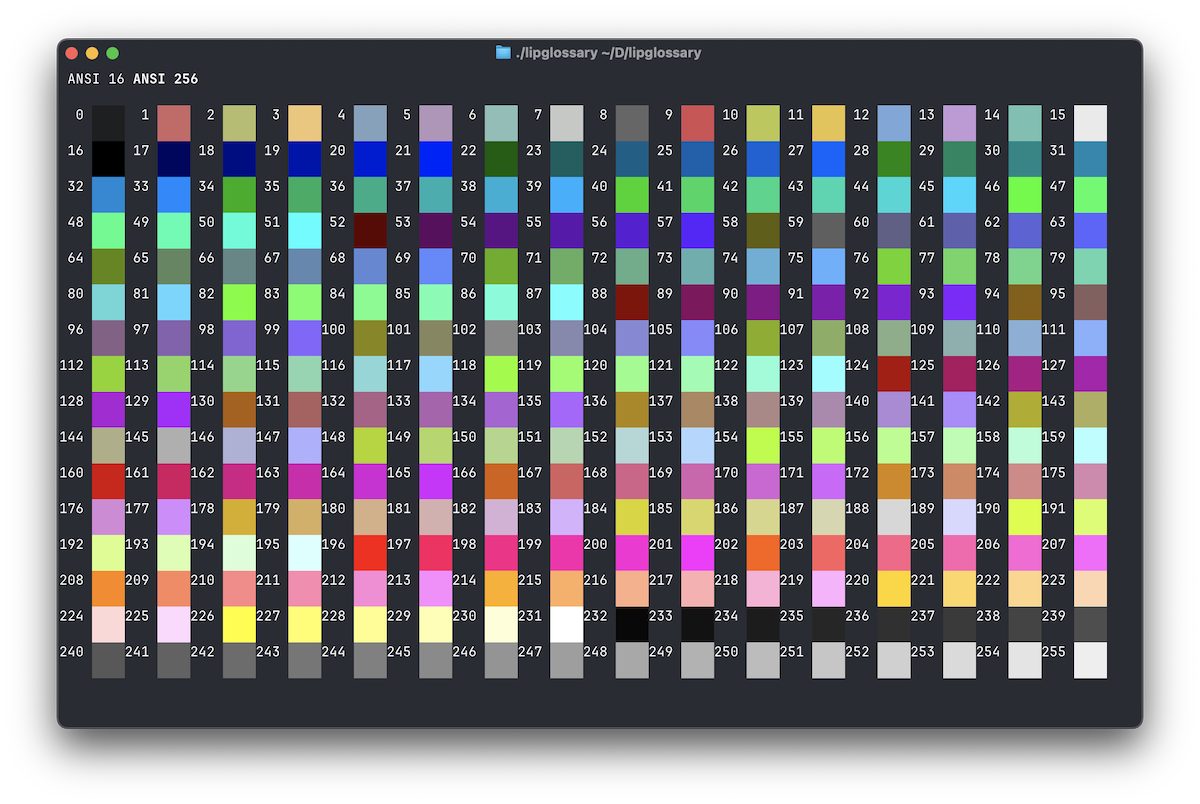Click the folder icon in title bar

click(x=503, y=52)
